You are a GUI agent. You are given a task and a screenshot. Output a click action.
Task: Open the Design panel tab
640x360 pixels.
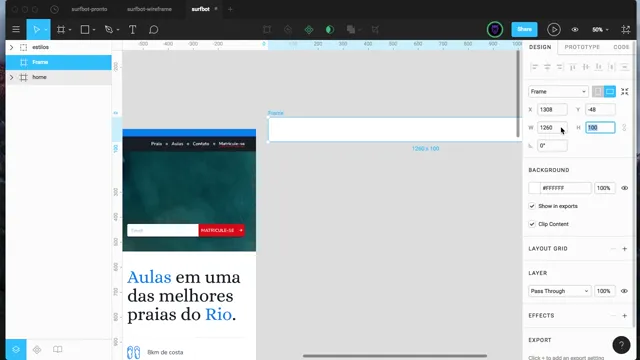tap(540, 47)
